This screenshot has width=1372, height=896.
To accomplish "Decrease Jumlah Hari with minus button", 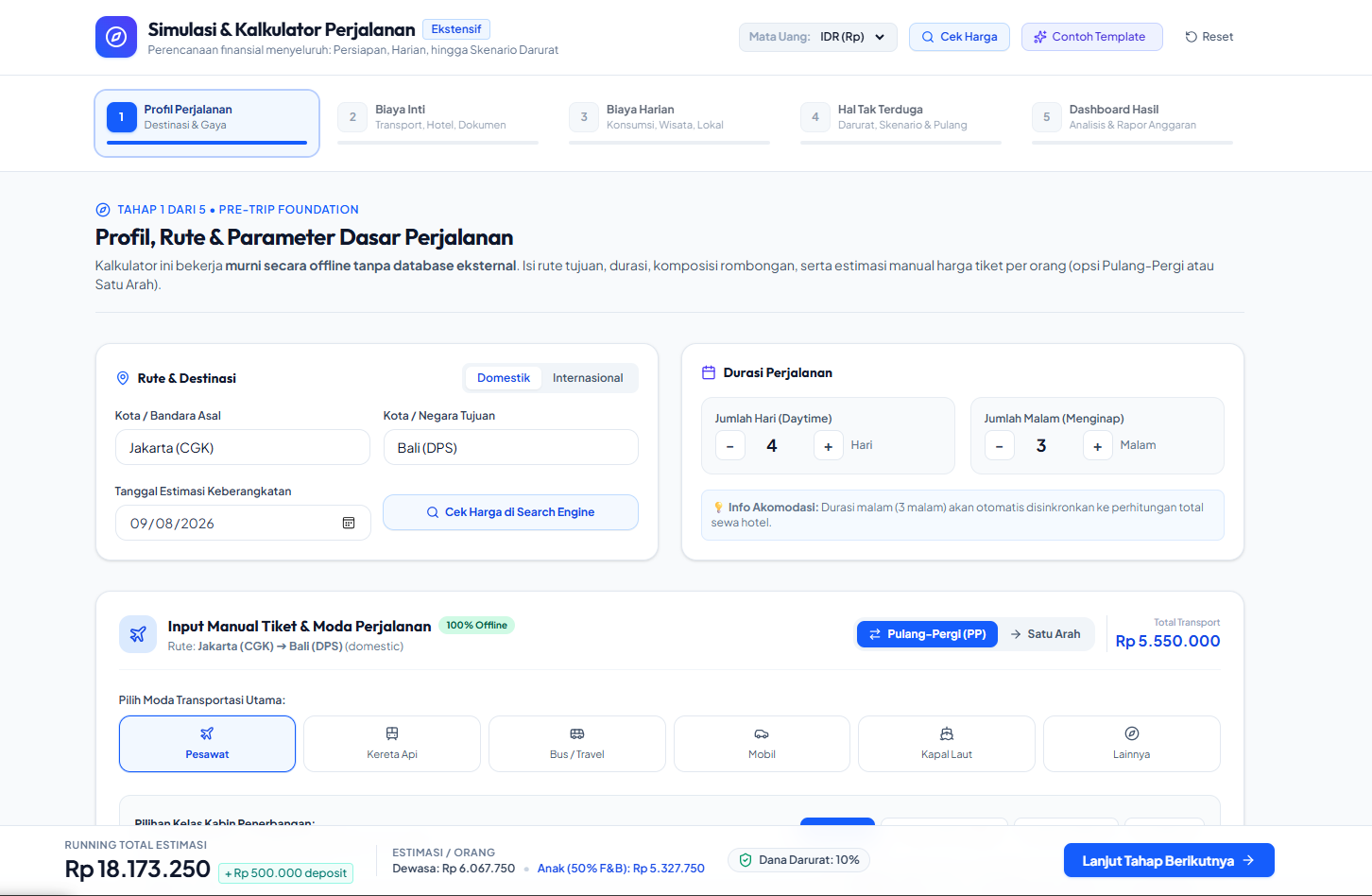I will (730, 446).
